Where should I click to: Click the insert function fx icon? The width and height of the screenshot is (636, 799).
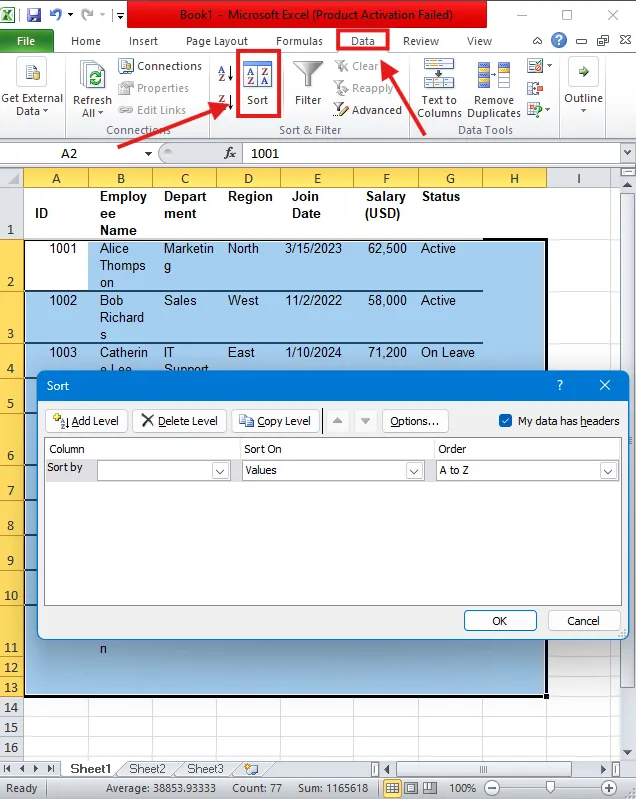point(230,153)
